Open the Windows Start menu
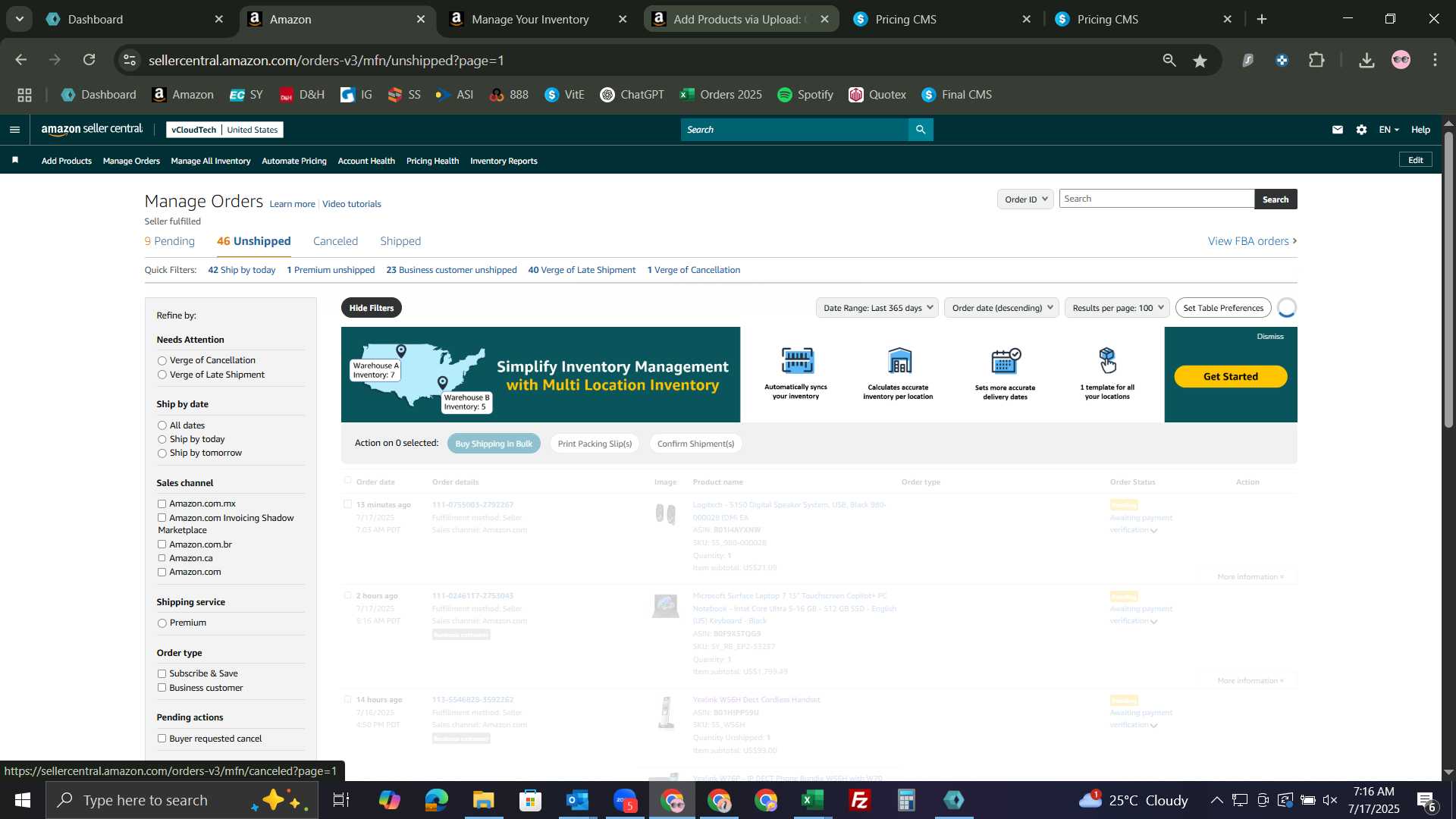1456x819 pixels. [22, 800]
